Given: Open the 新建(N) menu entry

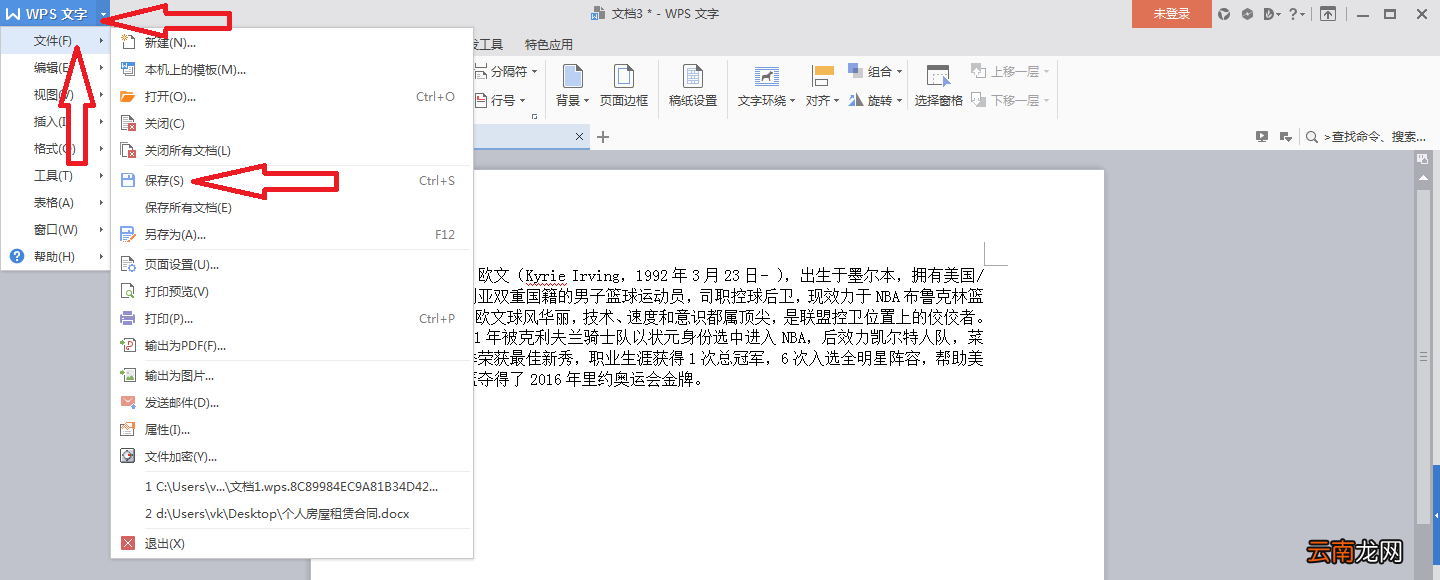Looking at the screenshot, I should (290, 43).
